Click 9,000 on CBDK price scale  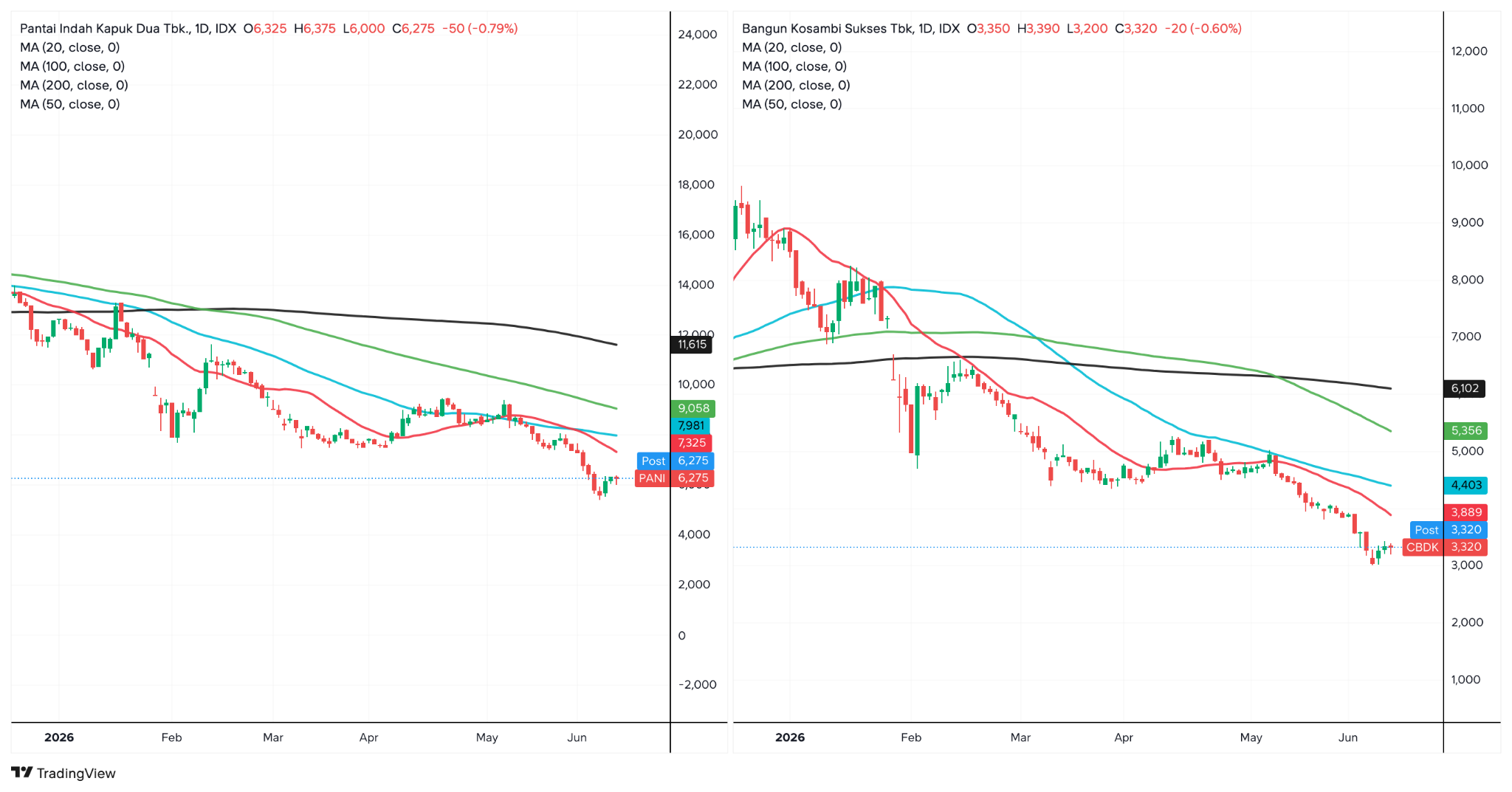pyautogui.click(x=1468, y=223)
